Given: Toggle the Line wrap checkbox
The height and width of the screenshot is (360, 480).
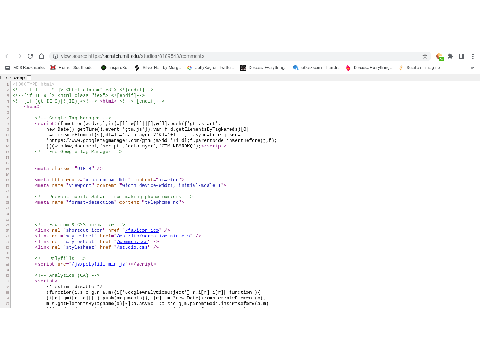Looking at the screenshot, I should pyautogui.click(x=29, y=77).
